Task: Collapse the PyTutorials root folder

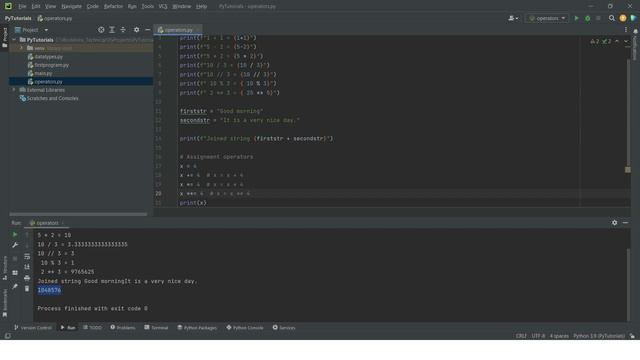Action: (x=14, y=40)
